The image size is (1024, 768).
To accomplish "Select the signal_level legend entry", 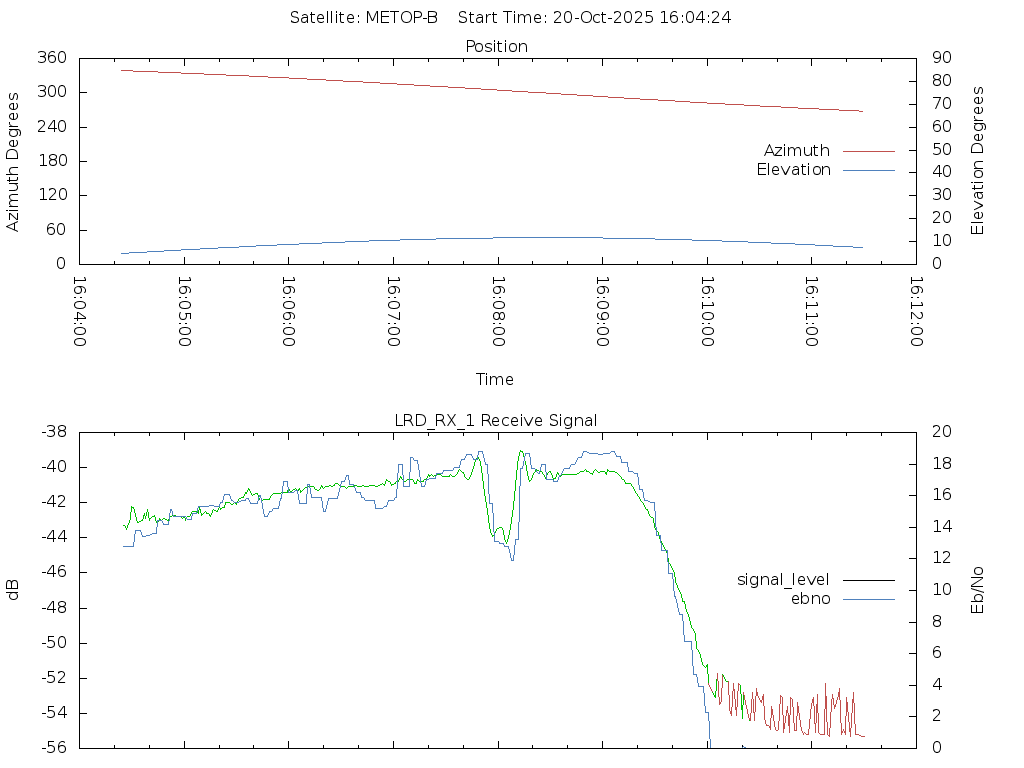I will click(783, 579).
